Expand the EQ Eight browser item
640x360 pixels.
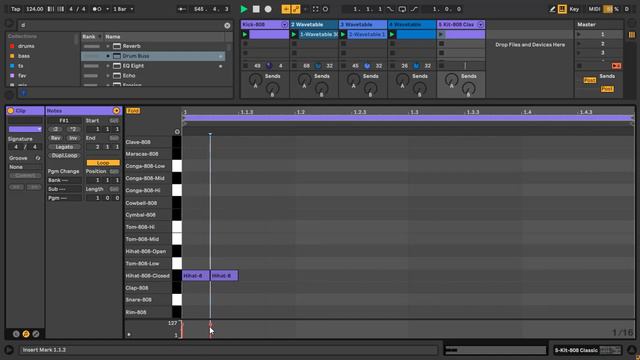pyautogui.click(x=108, y=66)
